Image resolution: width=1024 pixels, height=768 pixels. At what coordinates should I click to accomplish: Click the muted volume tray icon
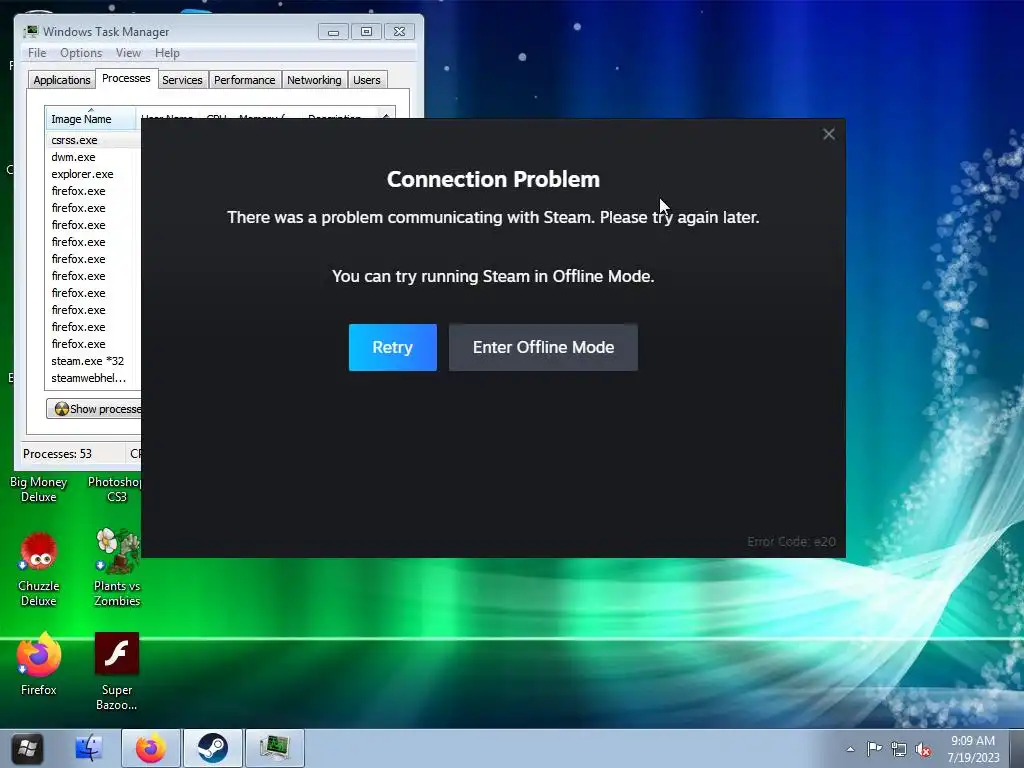(x=923, y=750)
